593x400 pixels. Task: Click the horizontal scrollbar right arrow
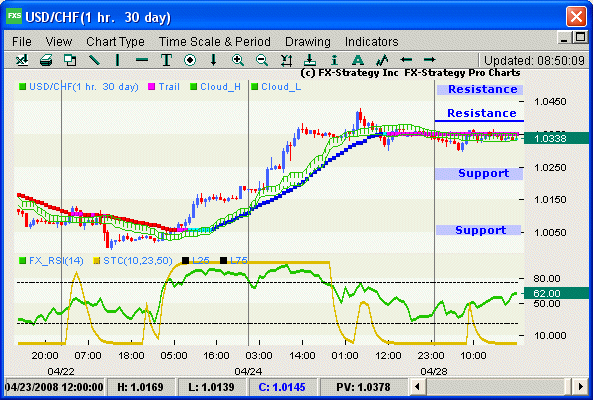(x=581, y=387)
